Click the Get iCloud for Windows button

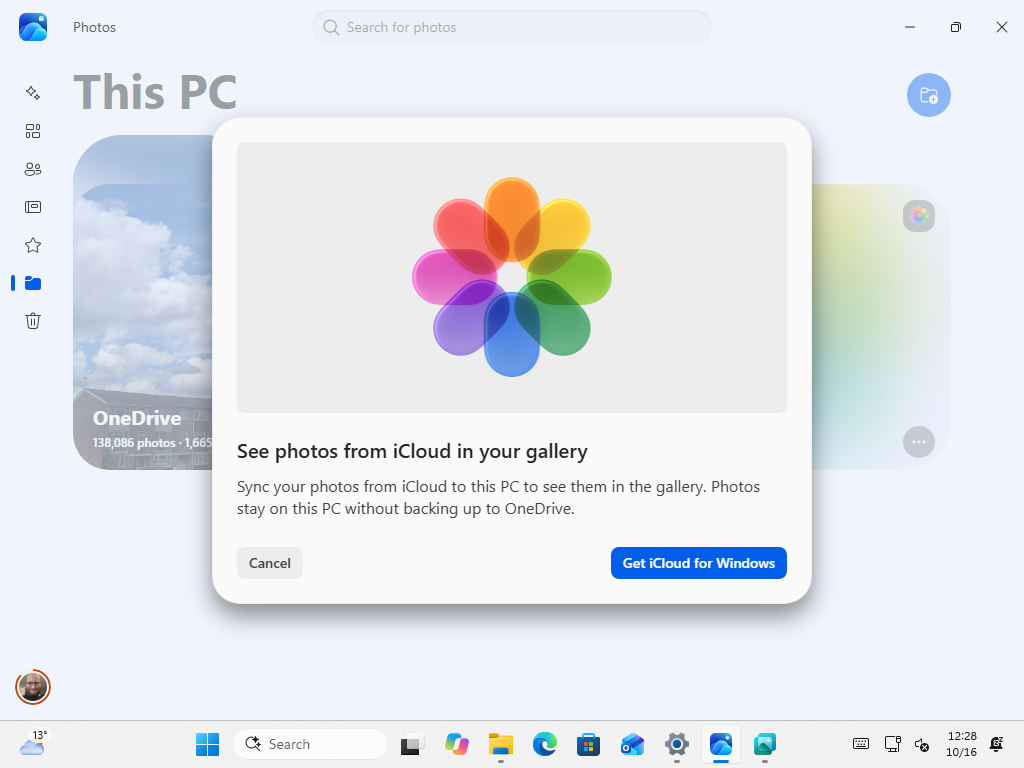click(x=698, y=563)
